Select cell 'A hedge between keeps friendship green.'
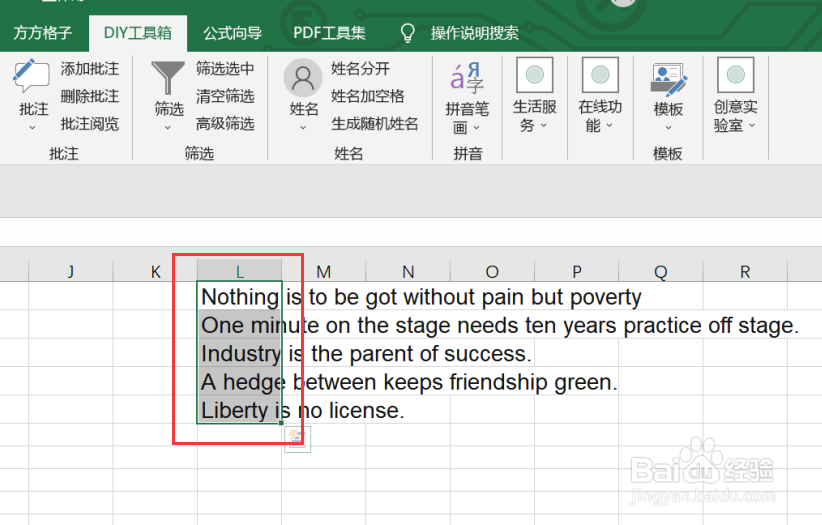Screen dimensions: 822x525 point(240,382)
